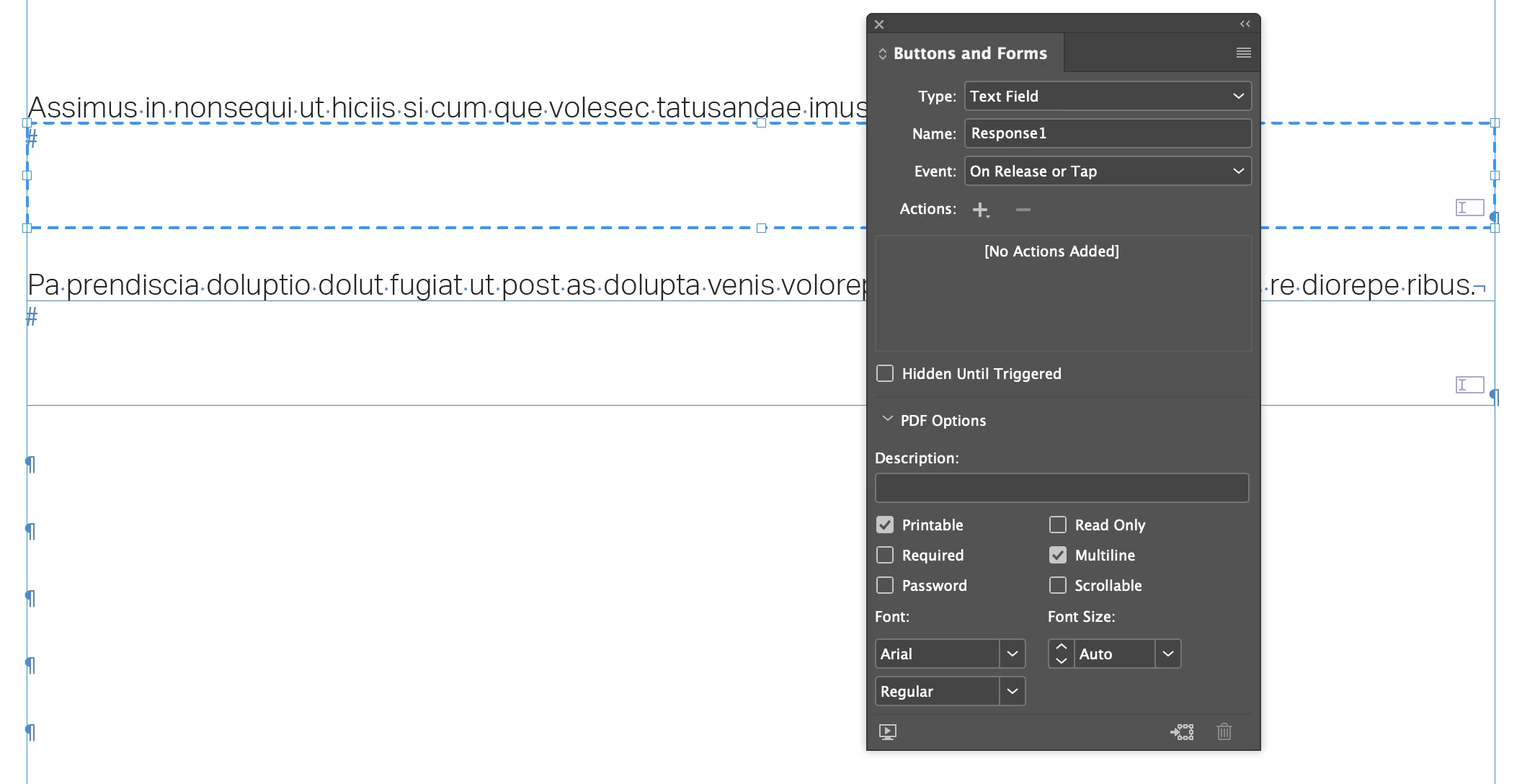The width and height of the screenshot is (1522, 784).
Task: Open the Buttons and Forms panel menu
Action: [1243, 53]
